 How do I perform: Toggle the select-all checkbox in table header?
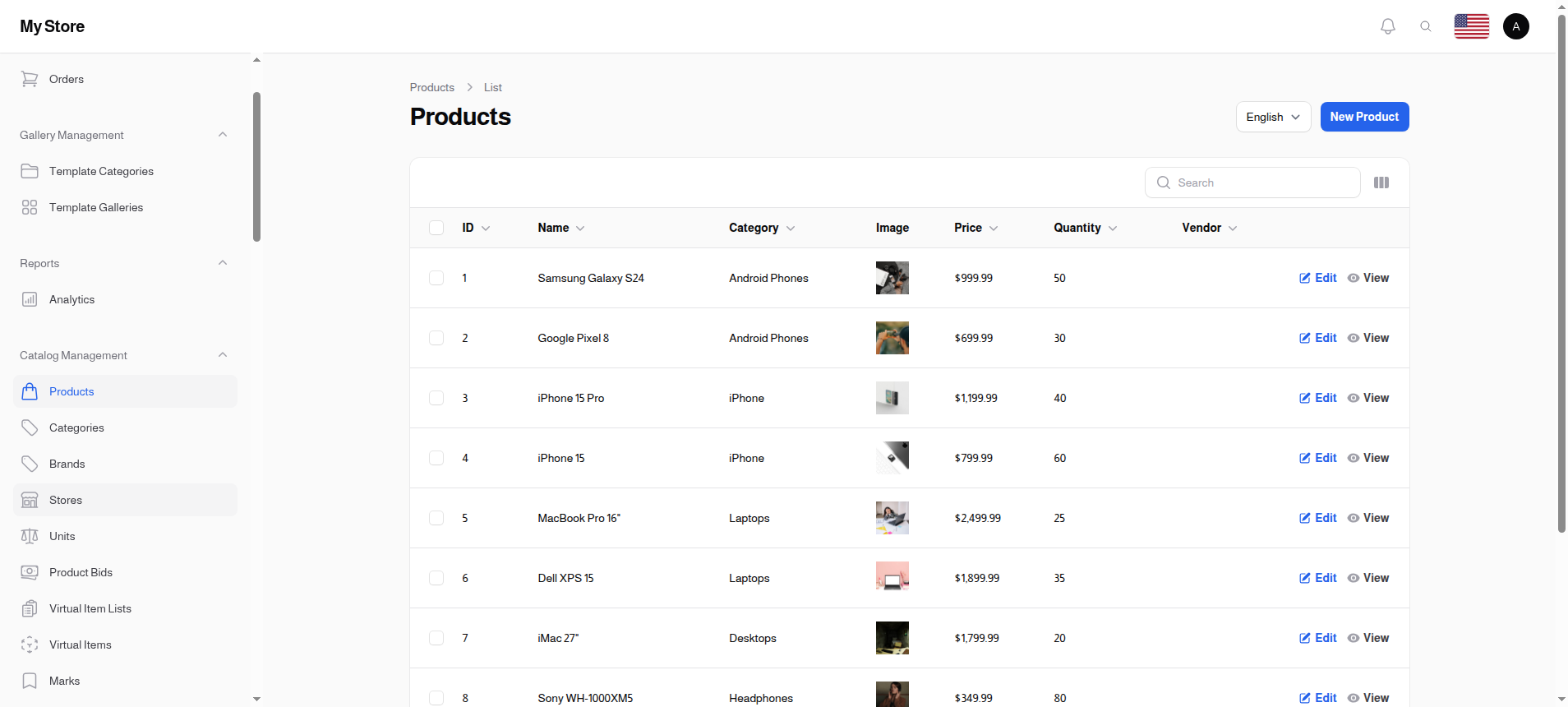[x=436, y=228]
